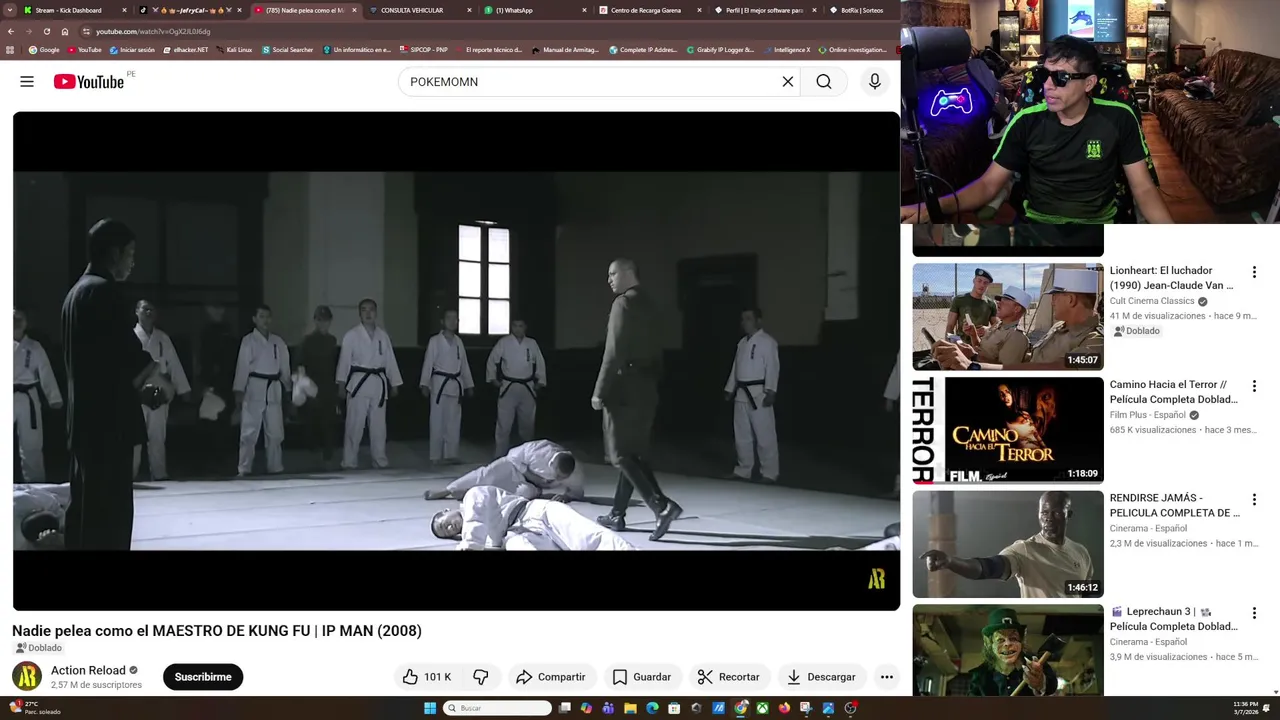
Task: Open the Action Reload channel avatar
Action: (x=27, y=677)
